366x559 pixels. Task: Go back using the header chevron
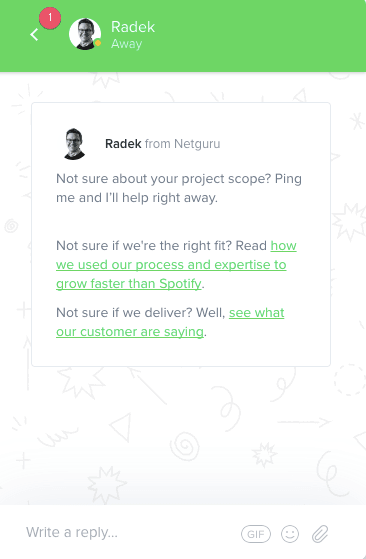(35, 35)
